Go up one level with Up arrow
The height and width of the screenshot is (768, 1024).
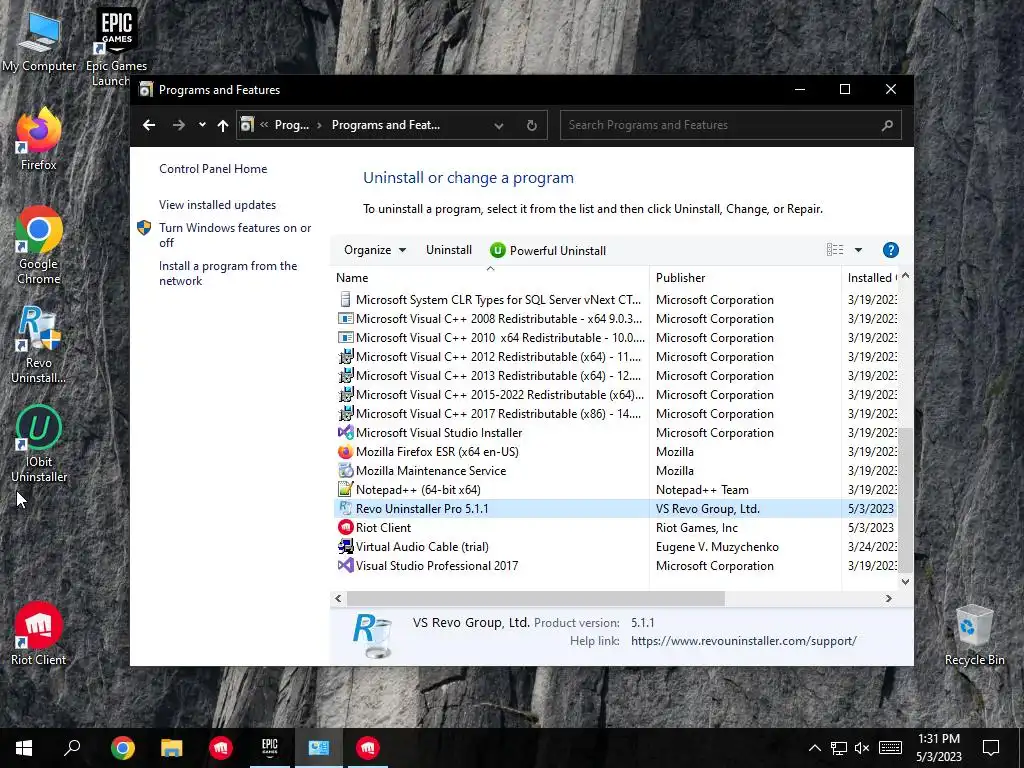pyautogui.click(x=223, y=125)
